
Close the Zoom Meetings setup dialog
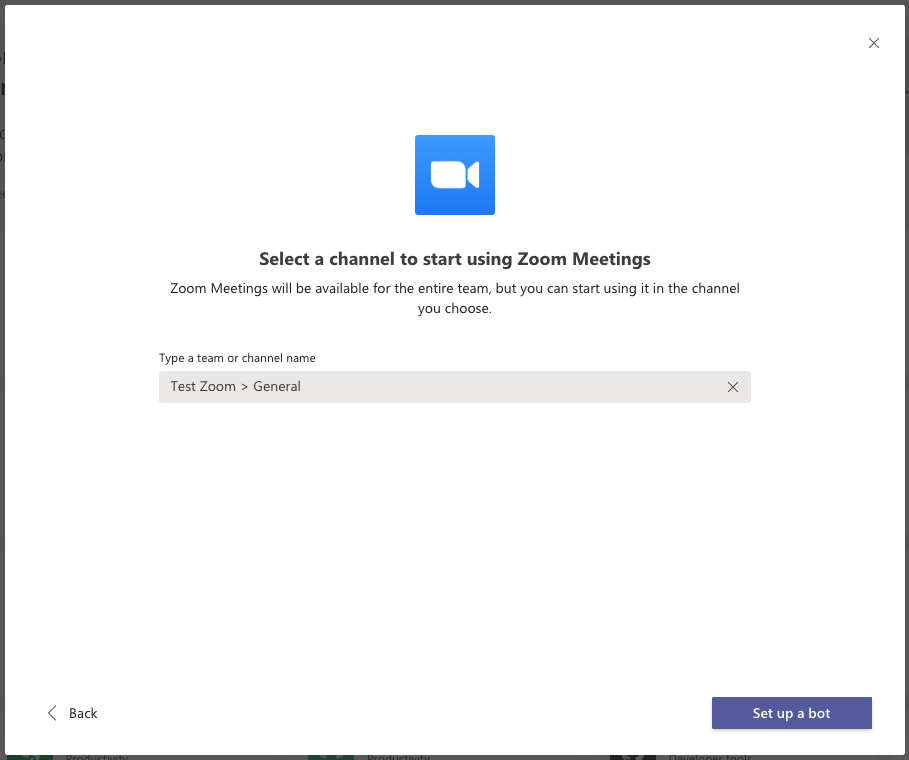874,43
